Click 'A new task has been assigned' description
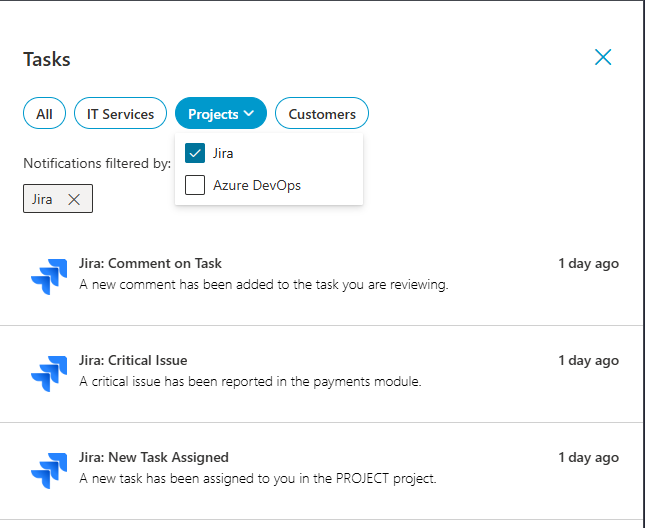Viewport: 645px width, 528px height. pyautogui.click(x=258, y=479)
